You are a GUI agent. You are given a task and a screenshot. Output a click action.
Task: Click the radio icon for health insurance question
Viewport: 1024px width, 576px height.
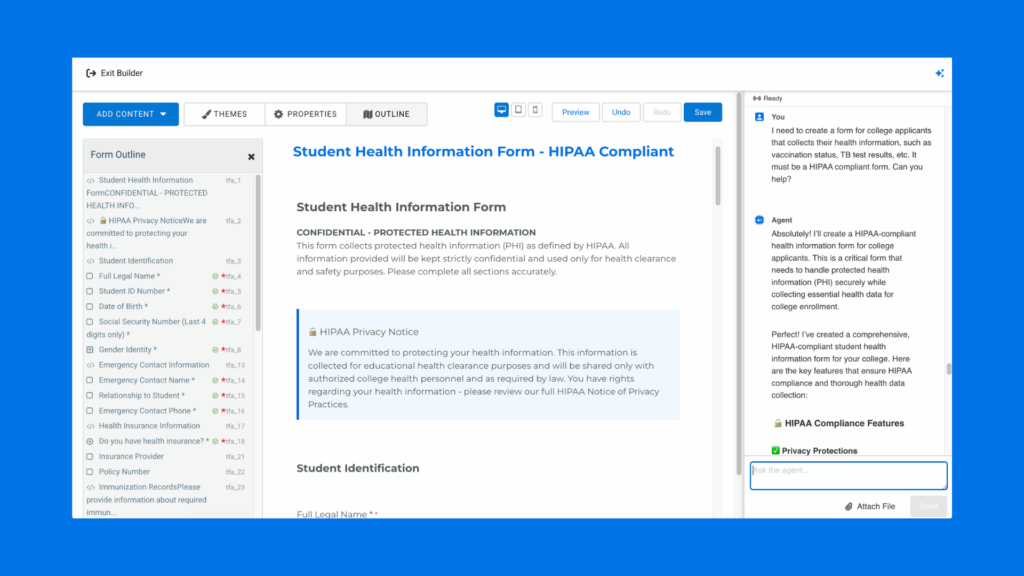tap(90, 441)
